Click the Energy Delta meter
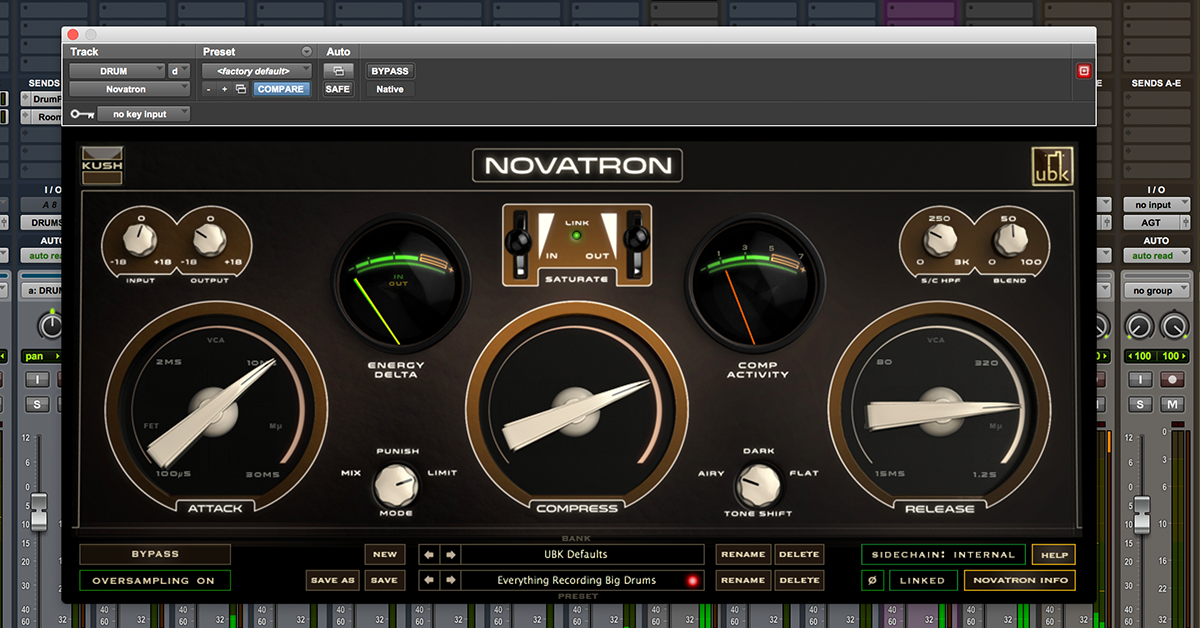This screenshot has width=1200, height=628. click(399, 285)
